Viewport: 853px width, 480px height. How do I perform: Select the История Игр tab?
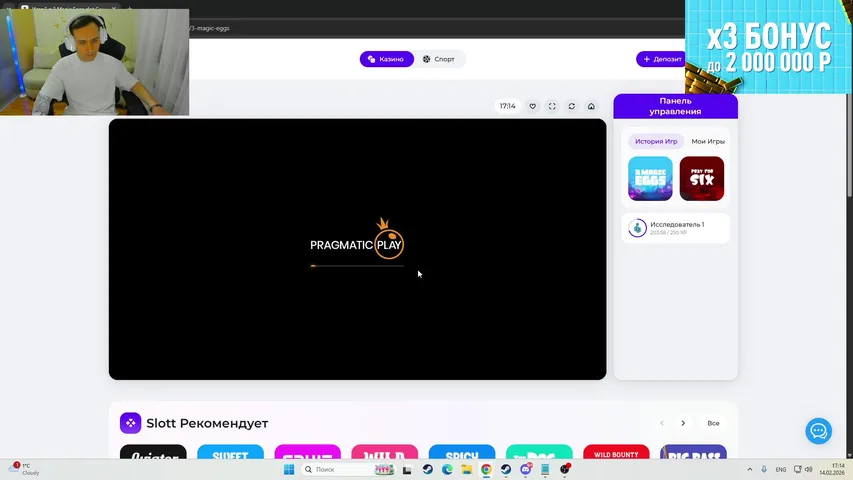coord(656,142)
